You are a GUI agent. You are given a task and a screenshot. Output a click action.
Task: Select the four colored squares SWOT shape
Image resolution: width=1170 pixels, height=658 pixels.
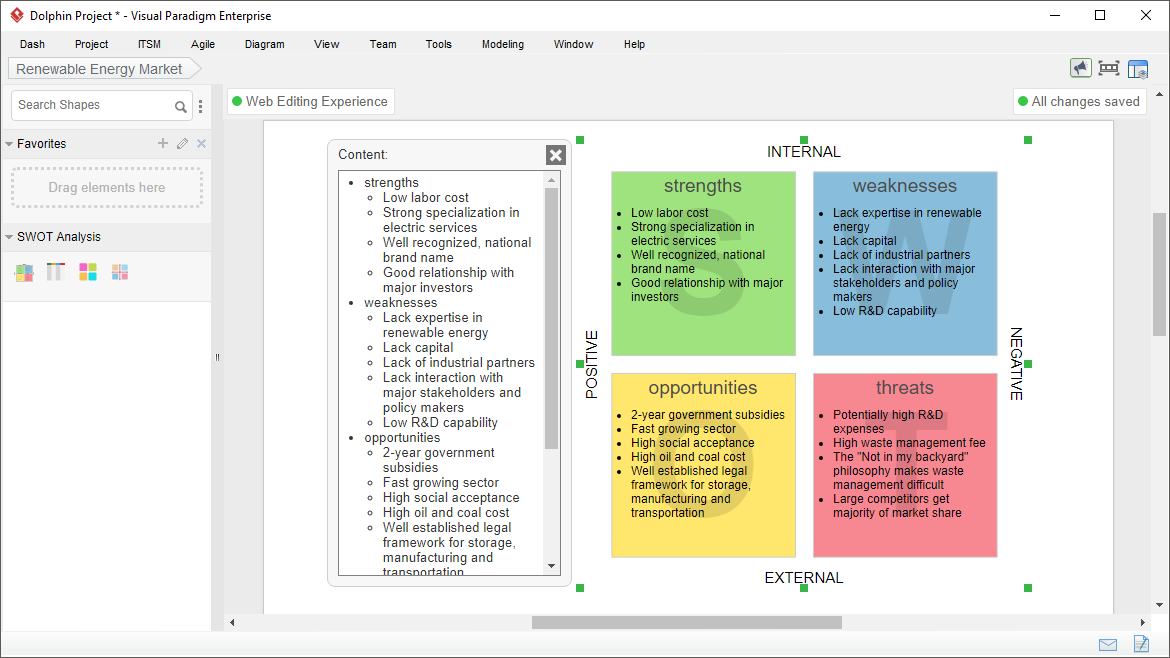87,272
